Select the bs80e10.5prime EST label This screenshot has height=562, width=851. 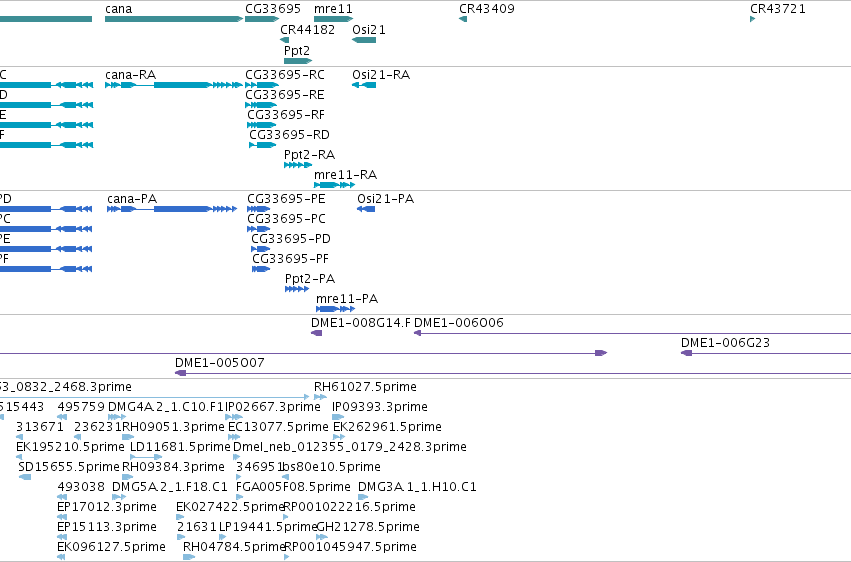coord(332,467)
